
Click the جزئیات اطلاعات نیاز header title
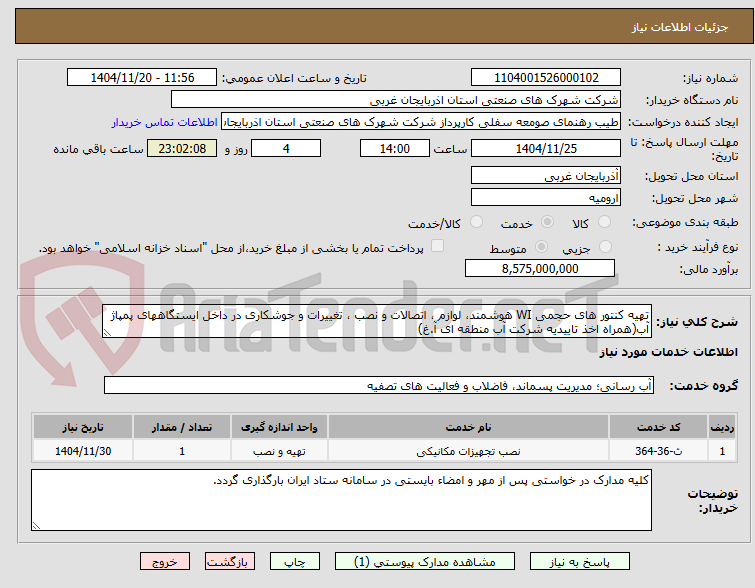coord(680,27)
